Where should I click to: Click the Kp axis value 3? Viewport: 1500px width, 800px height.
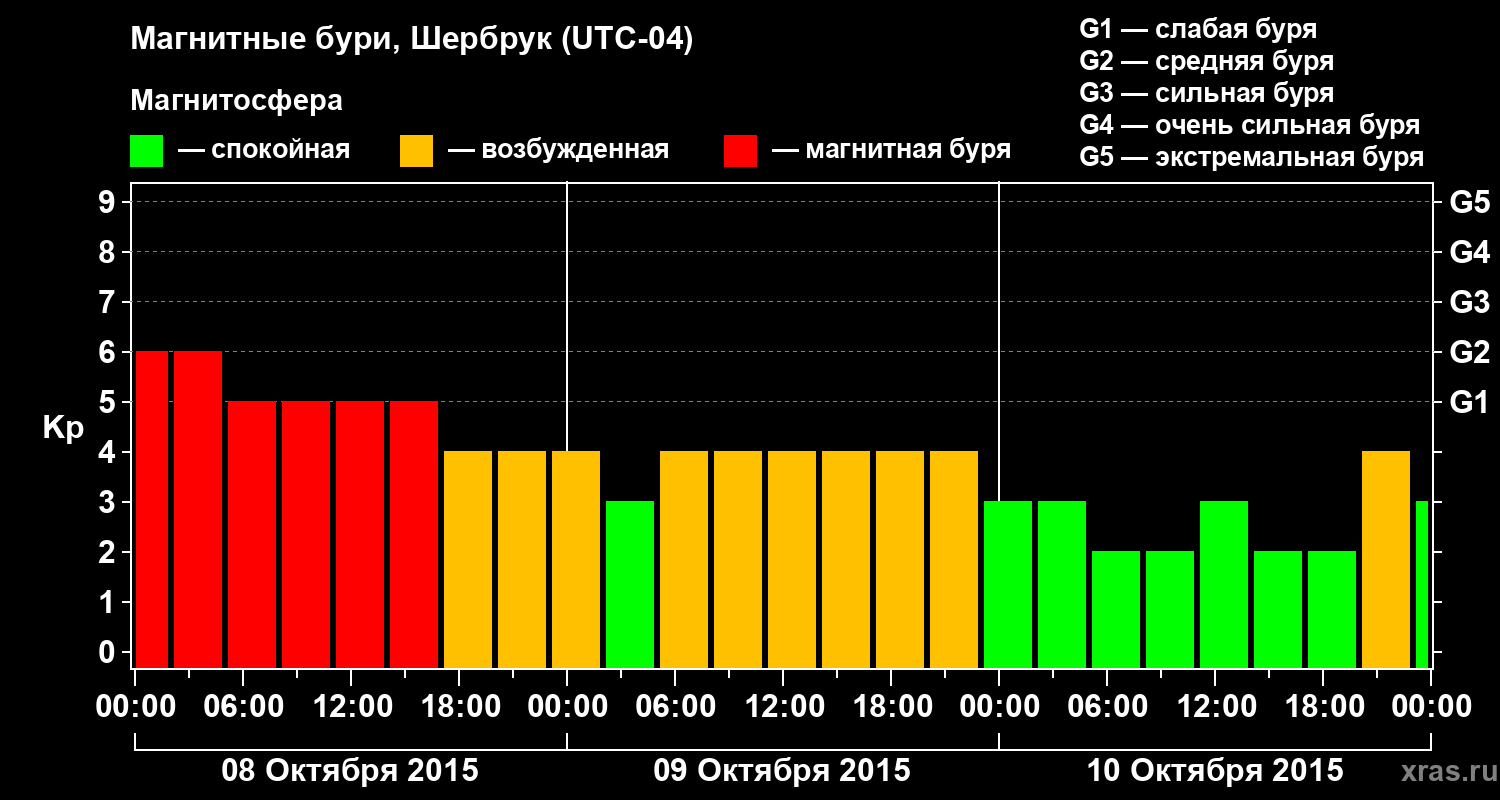pos(109,502)
